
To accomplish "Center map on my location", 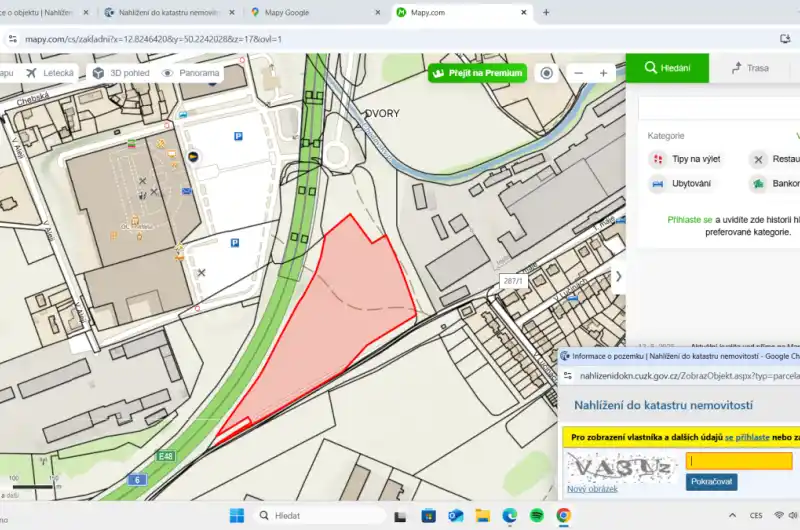I will [x=546, y=73].
